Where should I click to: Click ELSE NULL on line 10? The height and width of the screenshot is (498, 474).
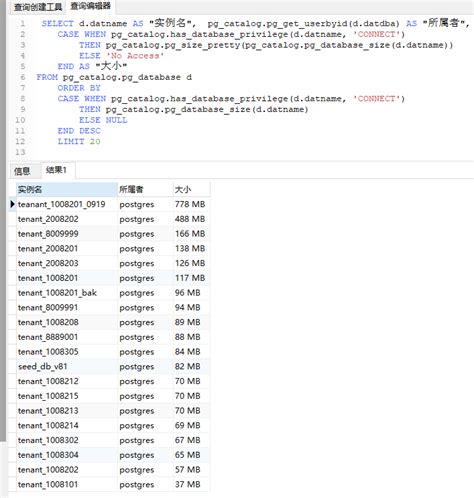103,120
